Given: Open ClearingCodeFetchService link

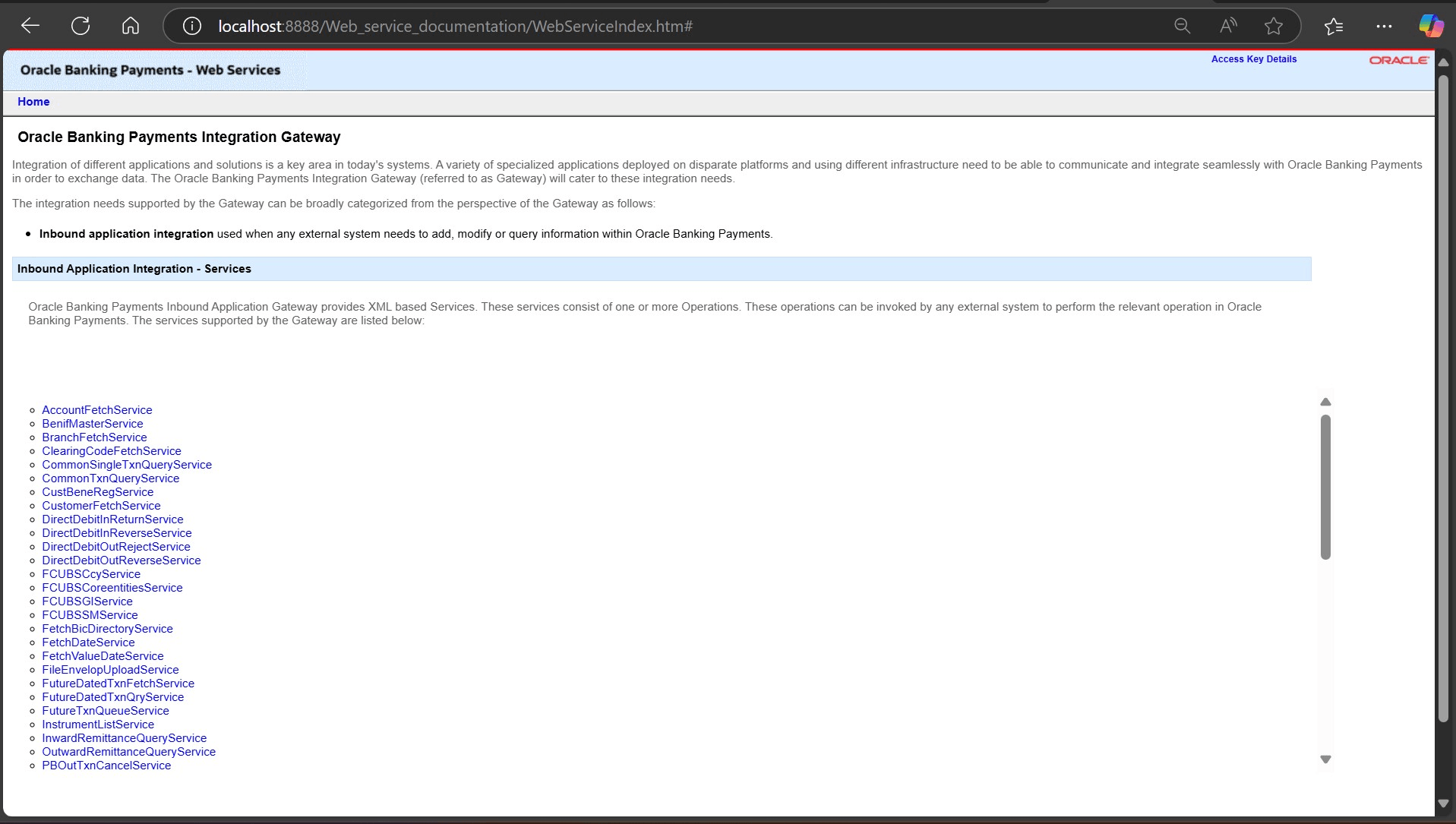Looking at the screenshot, I should [x=112, y=451].
